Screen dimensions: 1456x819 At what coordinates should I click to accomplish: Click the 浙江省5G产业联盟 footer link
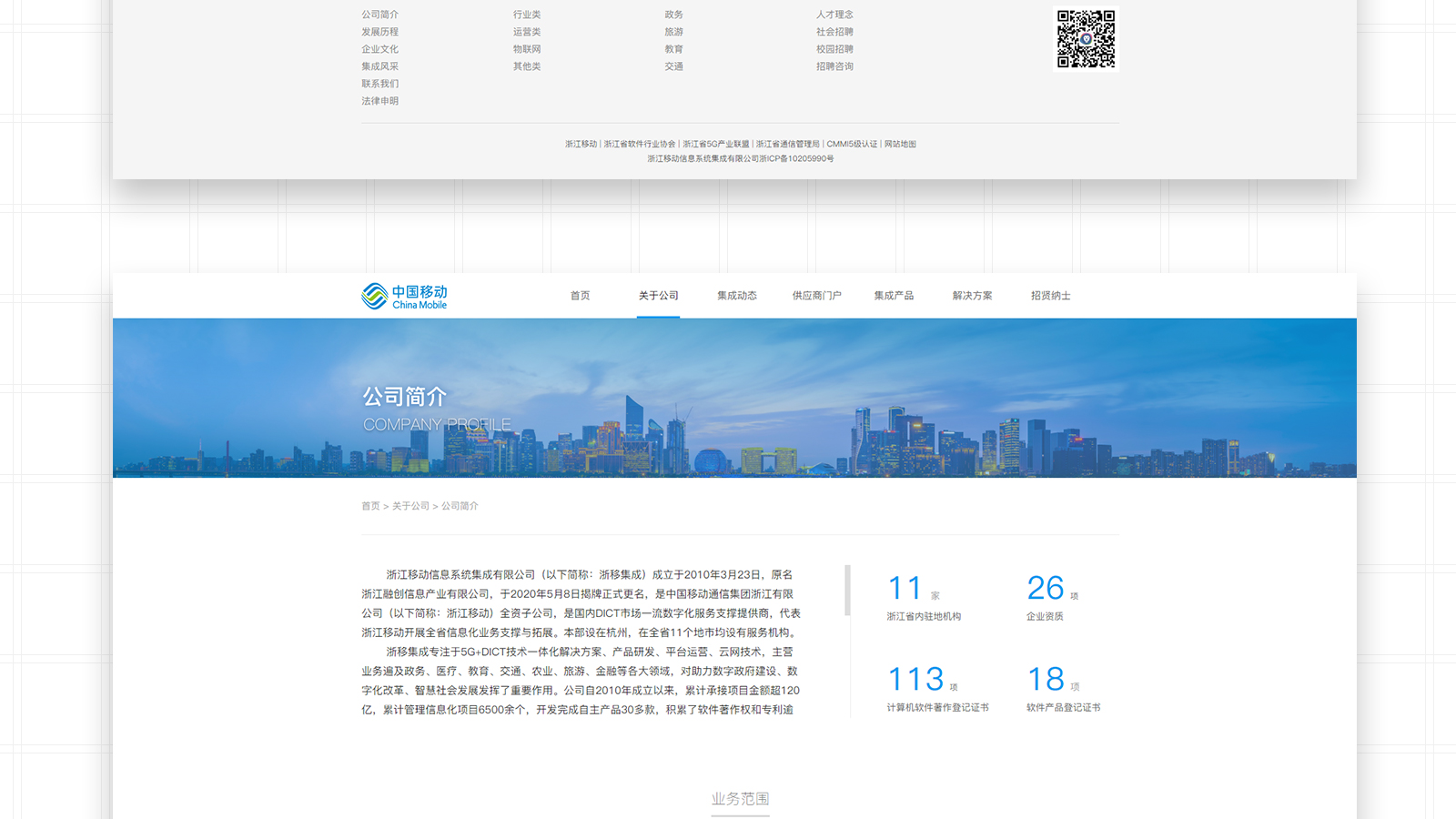point(716,144)
